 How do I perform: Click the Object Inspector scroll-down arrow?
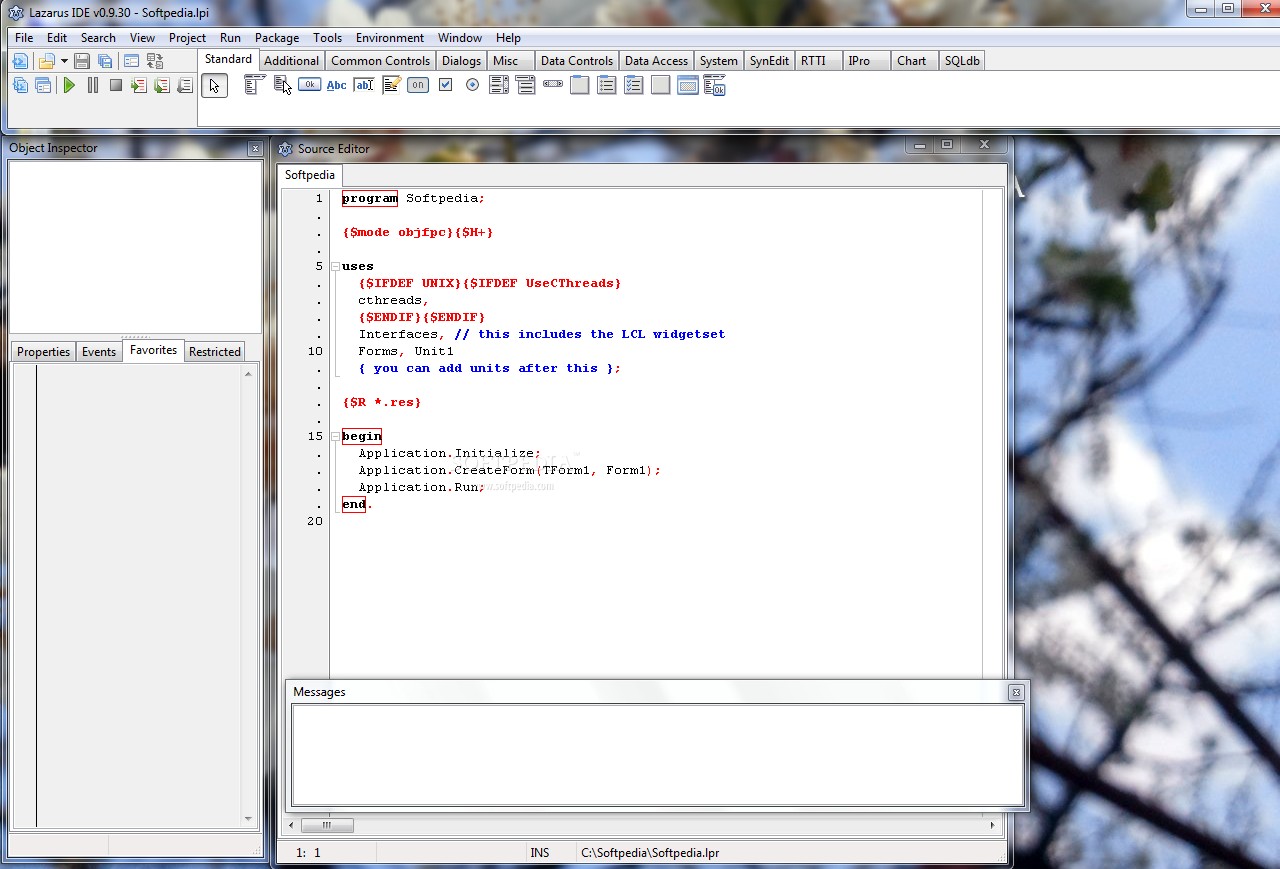point(249,819)
